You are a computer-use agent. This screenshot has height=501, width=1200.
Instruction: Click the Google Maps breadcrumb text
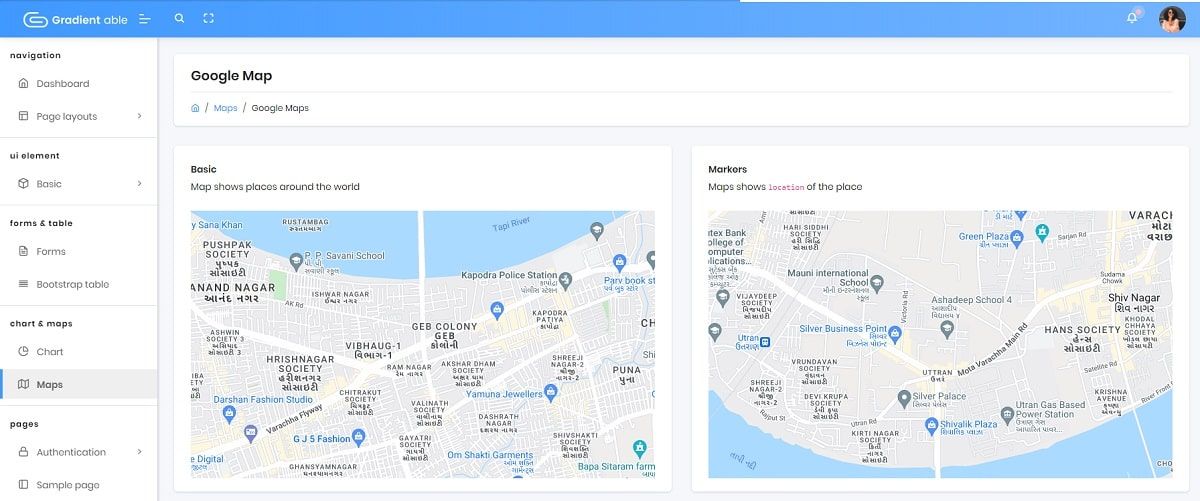point(280,108)
